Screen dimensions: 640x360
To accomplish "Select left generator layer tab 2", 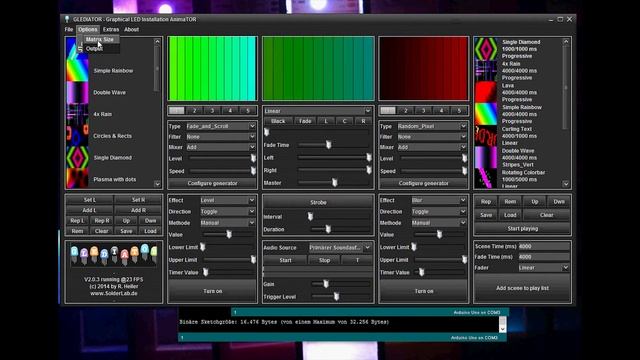I will click(194, 111).
